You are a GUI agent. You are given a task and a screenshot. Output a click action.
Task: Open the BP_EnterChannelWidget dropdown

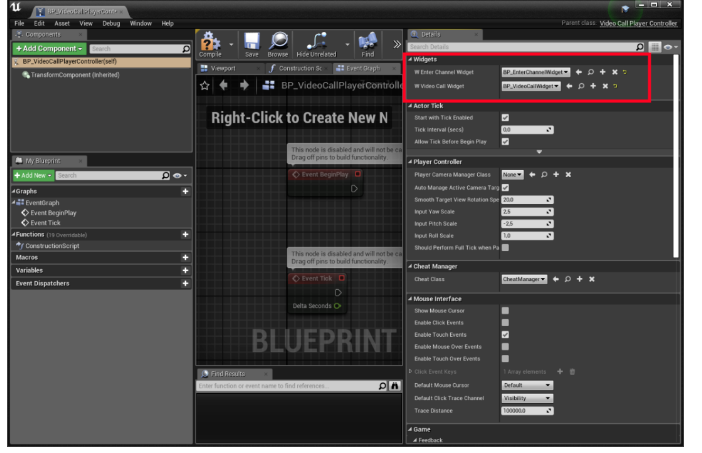(x=535, y=72)
